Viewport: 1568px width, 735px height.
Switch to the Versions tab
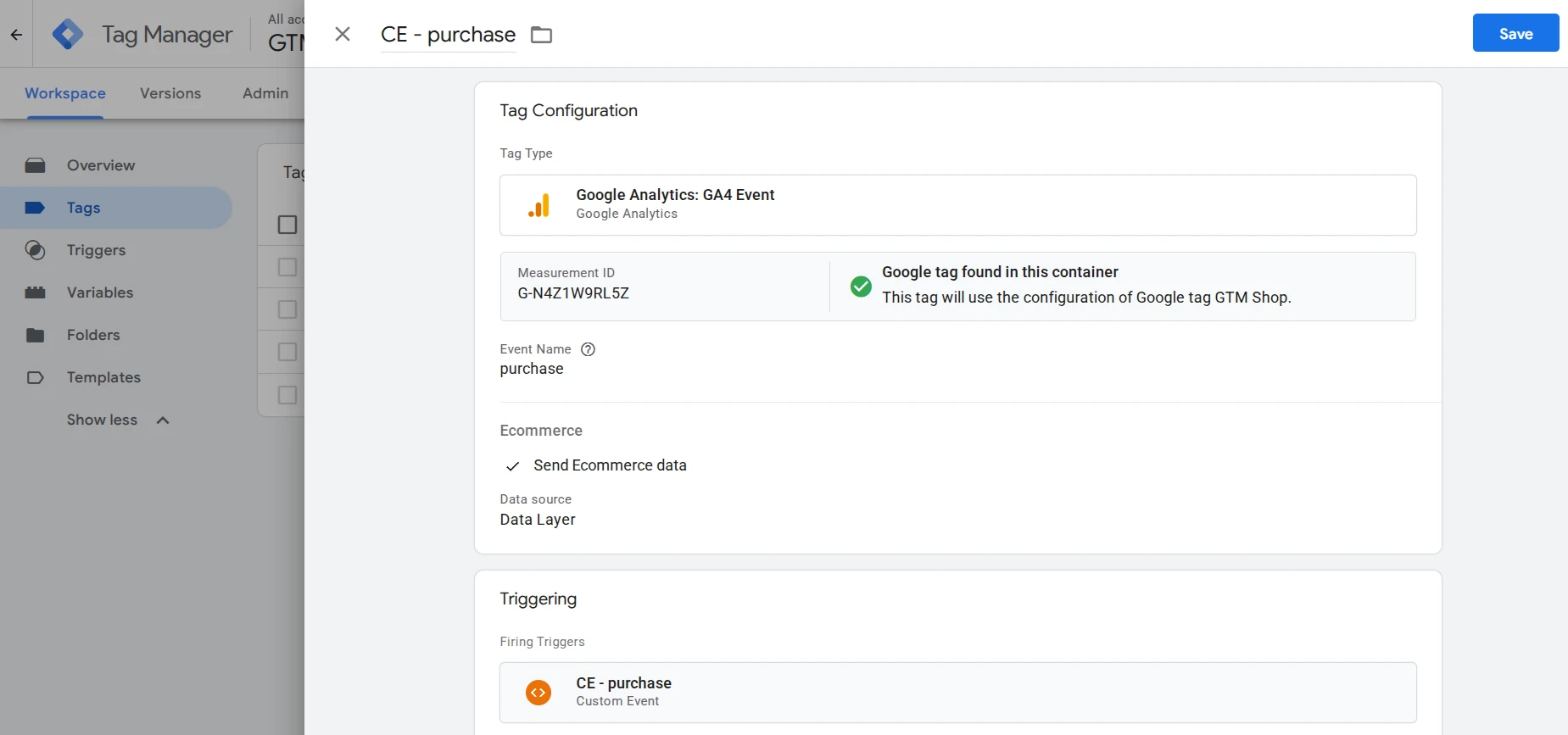click(170, 93)
